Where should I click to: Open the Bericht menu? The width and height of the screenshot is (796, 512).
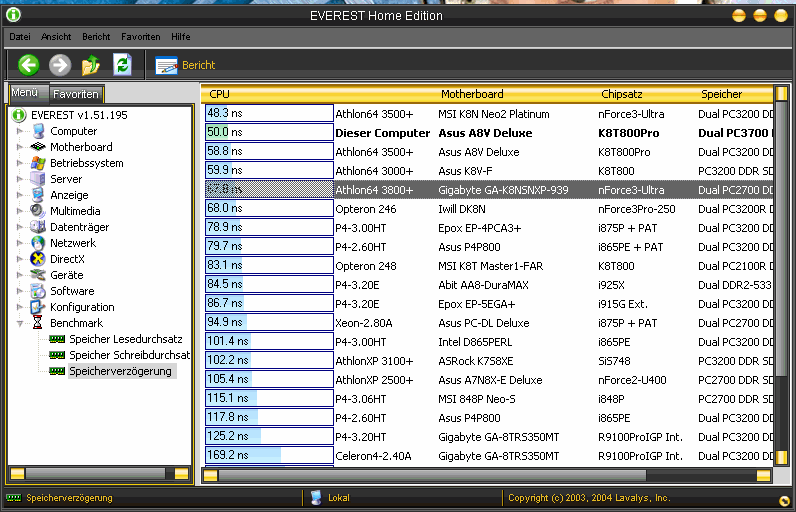tap(96, 37)
